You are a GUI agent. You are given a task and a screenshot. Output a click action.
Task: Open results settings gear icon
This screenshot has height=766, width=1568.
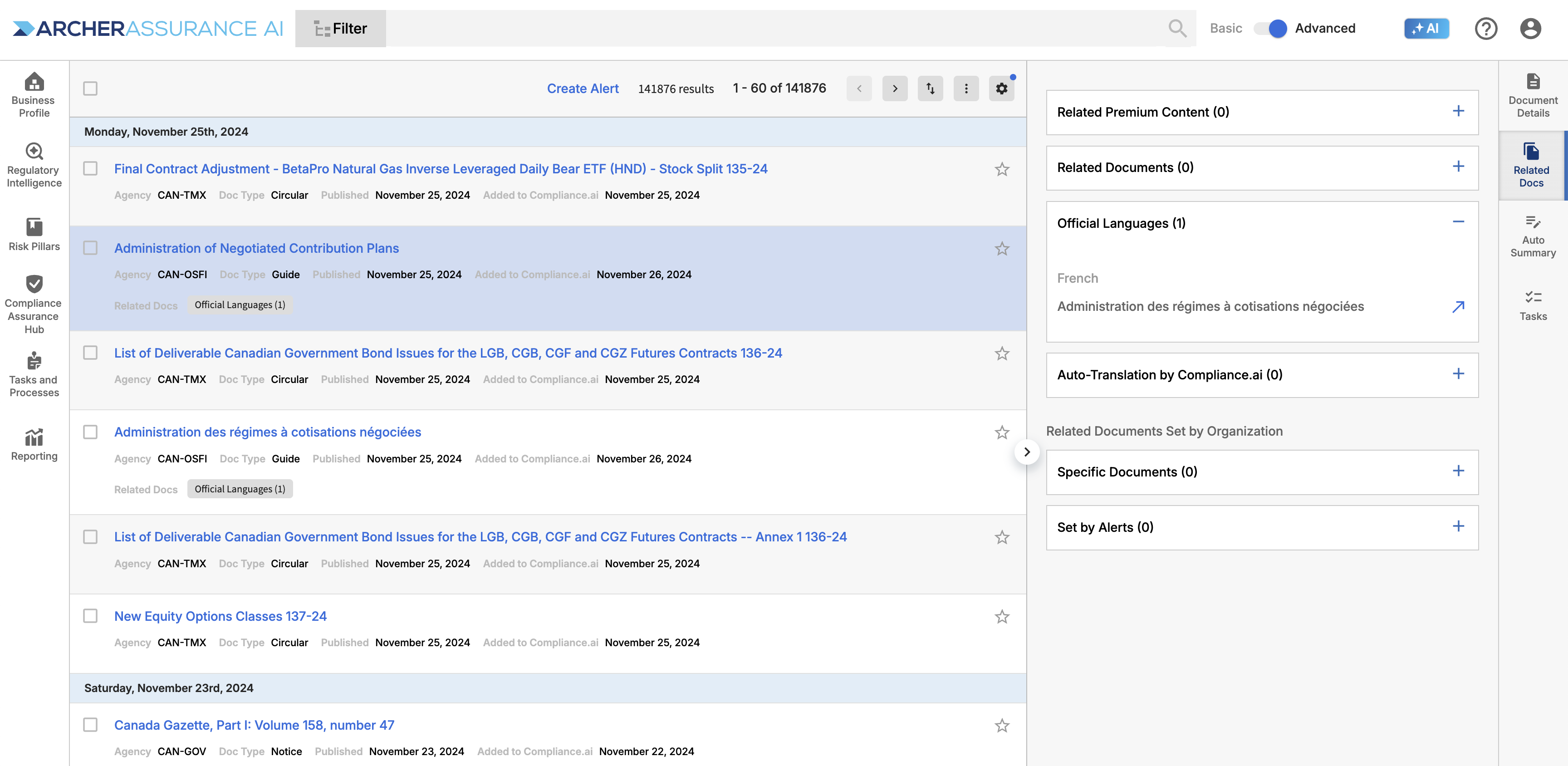point(1001,88)
